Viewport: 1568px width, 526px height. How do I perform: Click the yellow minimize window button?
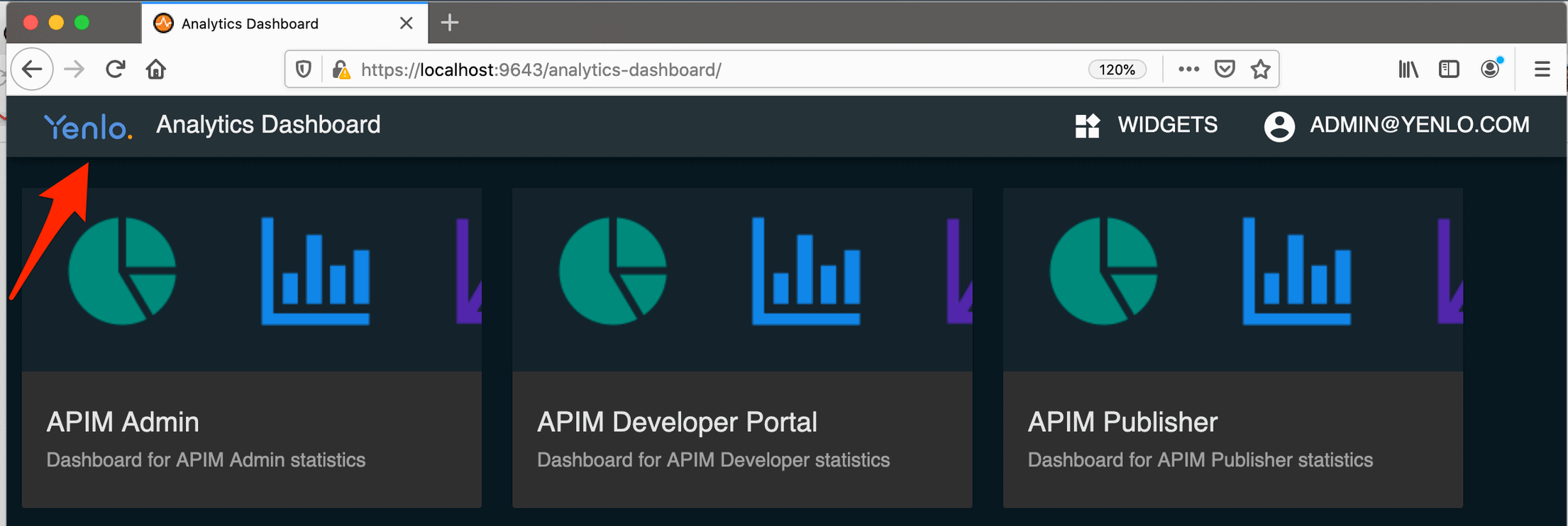click(56, 23)
